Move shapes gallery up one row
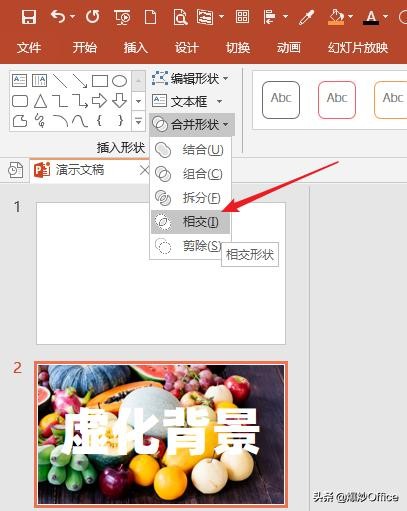The image size is (407, 511). [139, 81]
